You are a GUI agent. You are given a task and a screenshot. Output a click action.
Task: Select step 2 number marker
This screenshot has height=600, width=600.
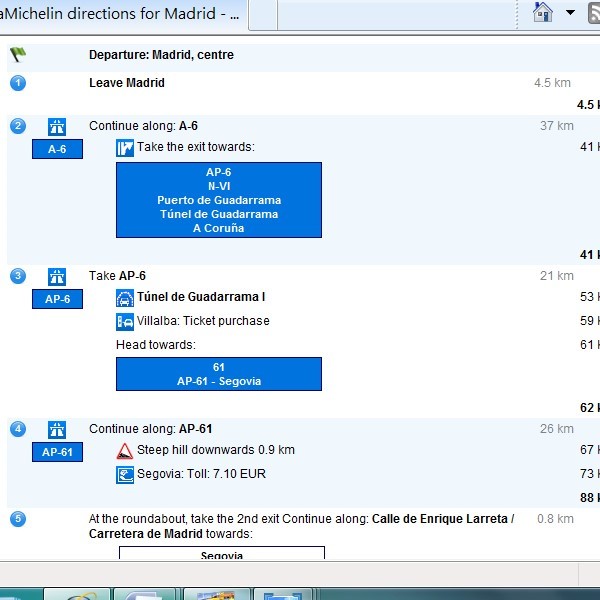pos(18,126)
